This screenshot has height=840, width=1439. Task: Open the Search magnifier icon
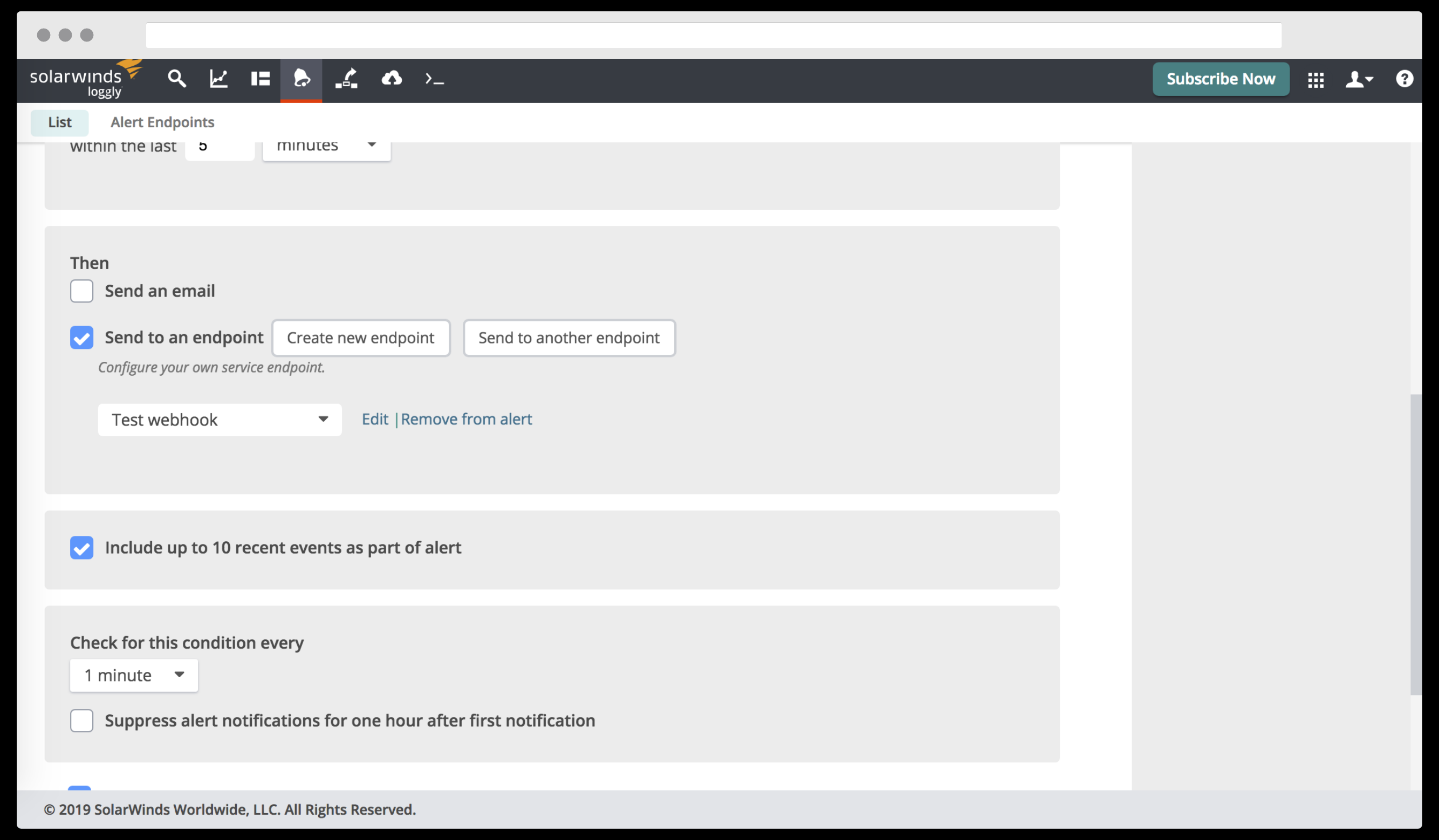pos(176,79)
